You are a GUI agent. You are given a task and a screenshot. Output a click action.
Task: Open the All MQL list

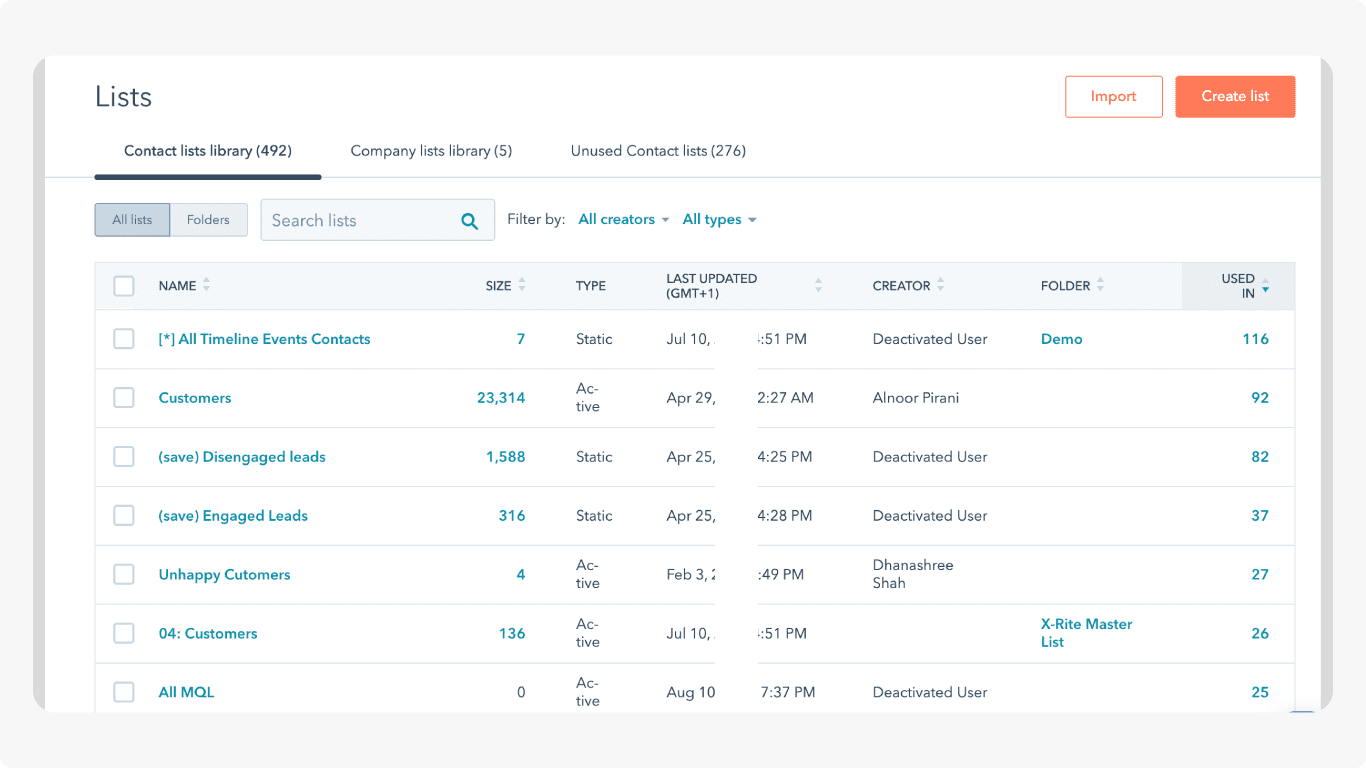(x=186, y=692)
